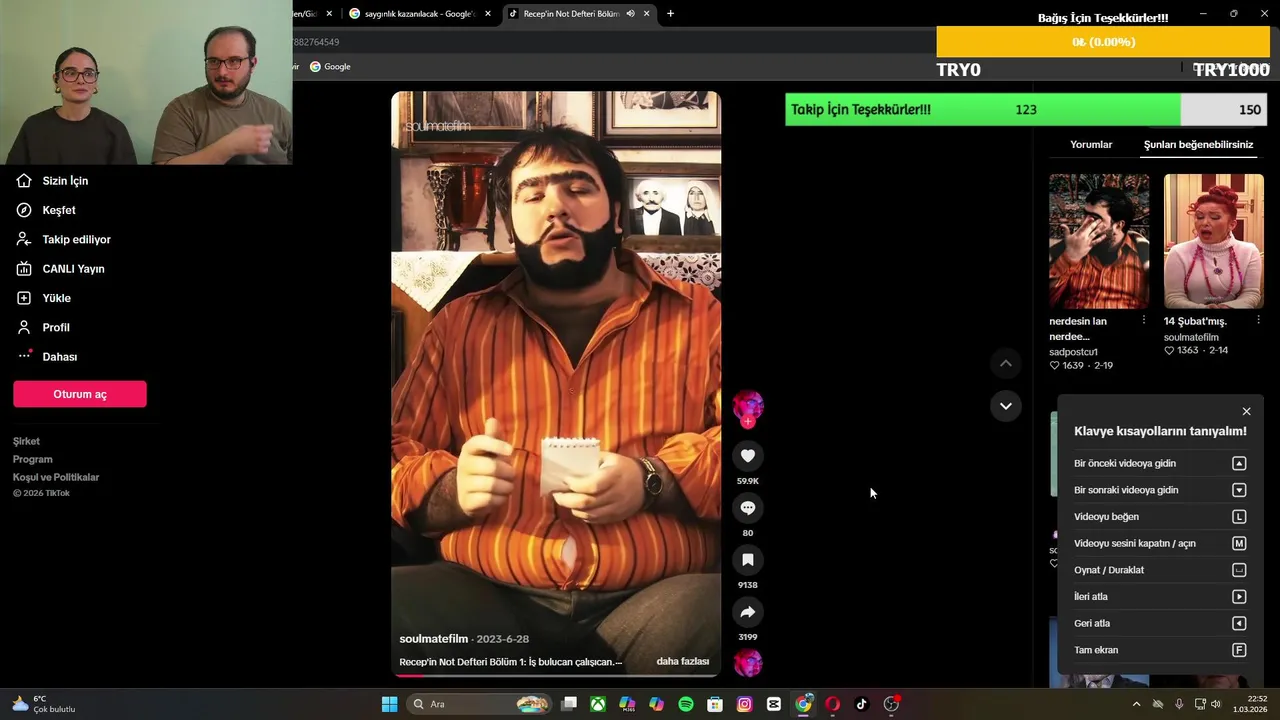This screenshot has height=720, width=1280.
Task: Click 'Oynat / Duraklat' shortcut row
Action: point(1160,570)
